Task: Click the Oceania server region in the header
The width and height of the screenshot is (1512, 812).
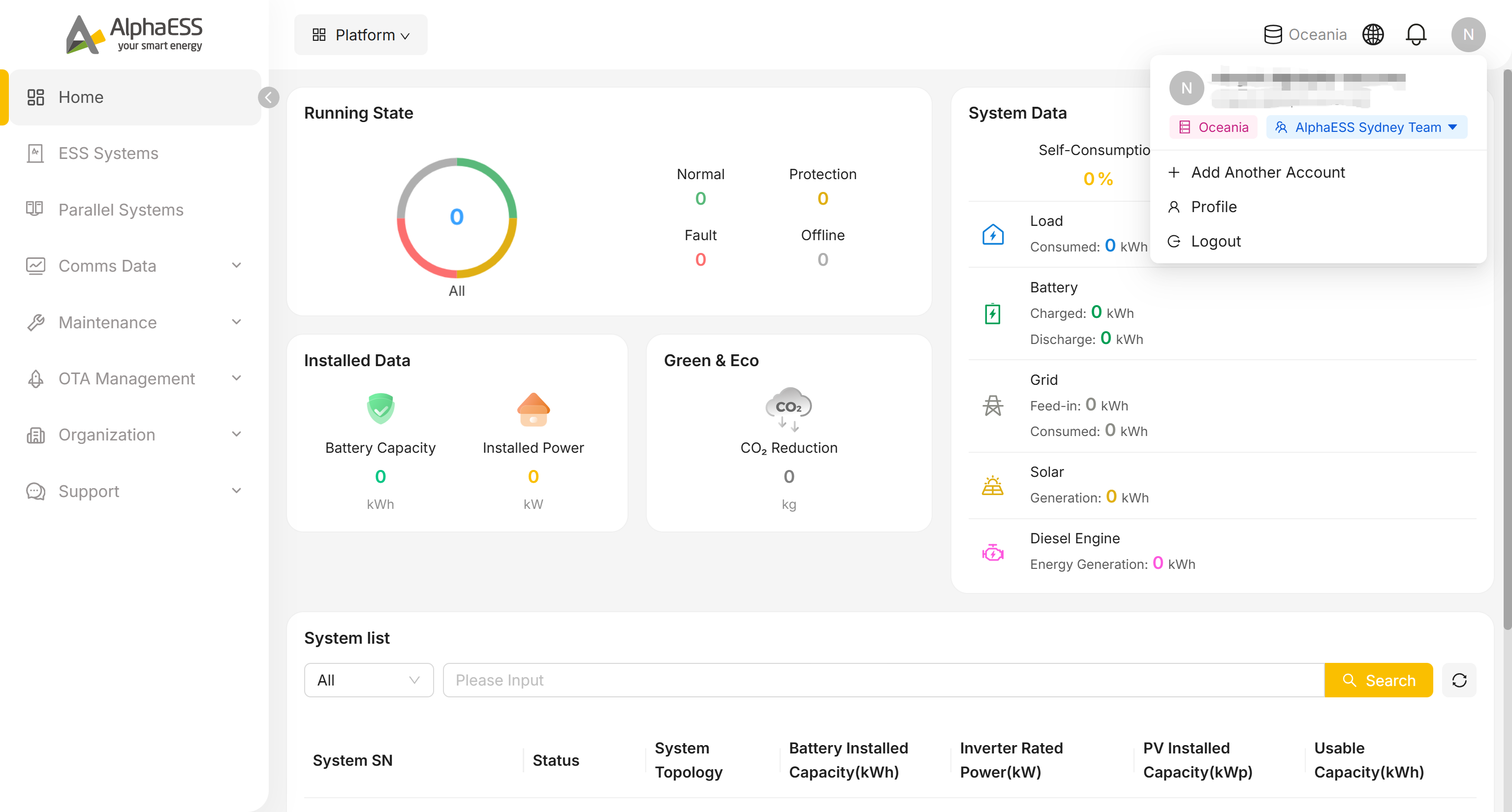Action: click(x=1305, y=34)
